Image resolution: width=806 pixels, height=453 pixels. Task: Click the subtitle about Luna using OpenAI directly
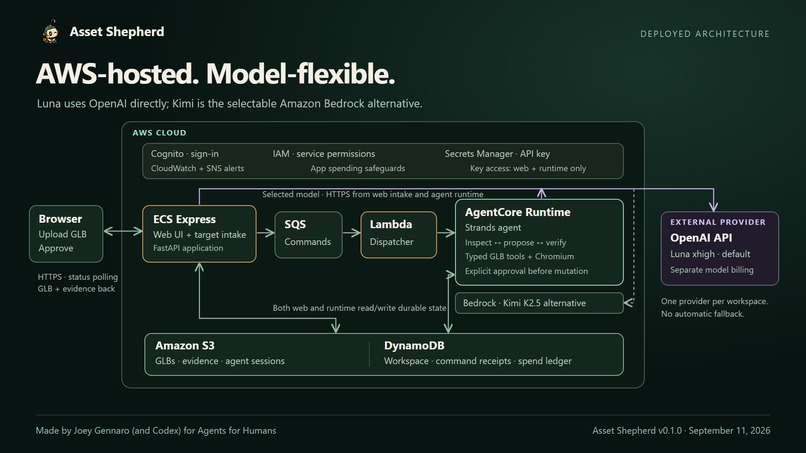pyautogui.click(x=229, y=104)
